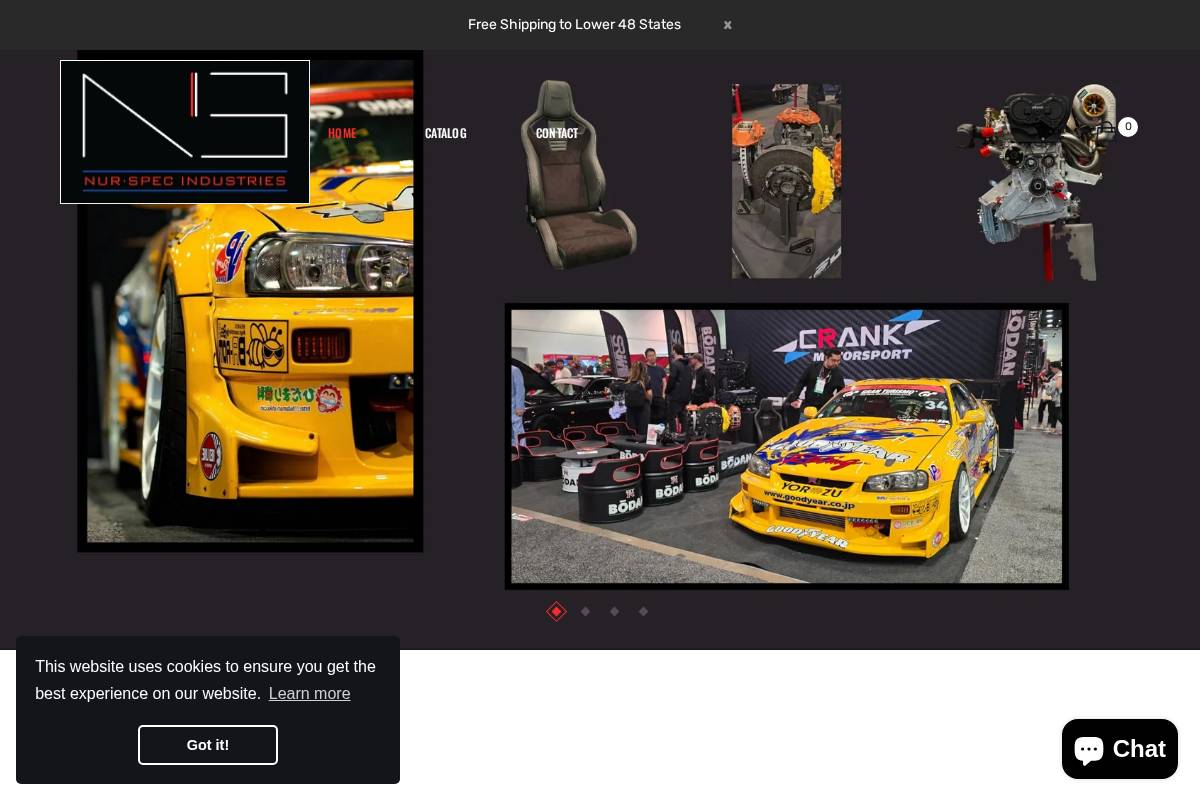Viewport: 1200px width, 800px height.
Task: Dismiss the Free Shipping announcement banner
Action: click(x=727, y=24)
